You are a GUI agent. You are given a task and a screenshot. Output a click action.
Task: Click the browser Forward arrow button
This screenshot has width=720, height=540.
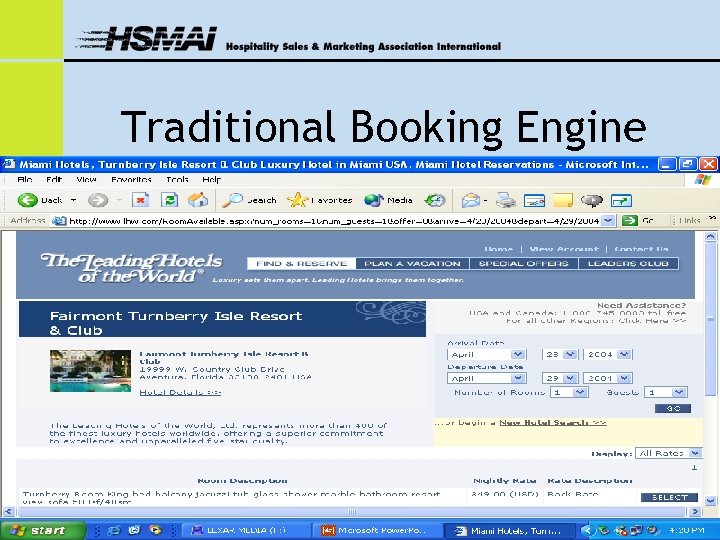click(98, 200)
